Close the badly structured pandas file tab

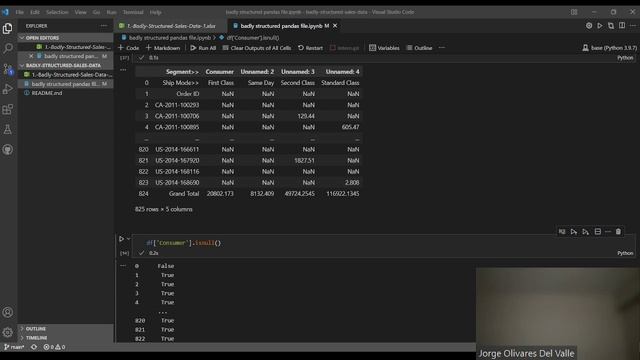pyautogui.click(x=335, y=26)
